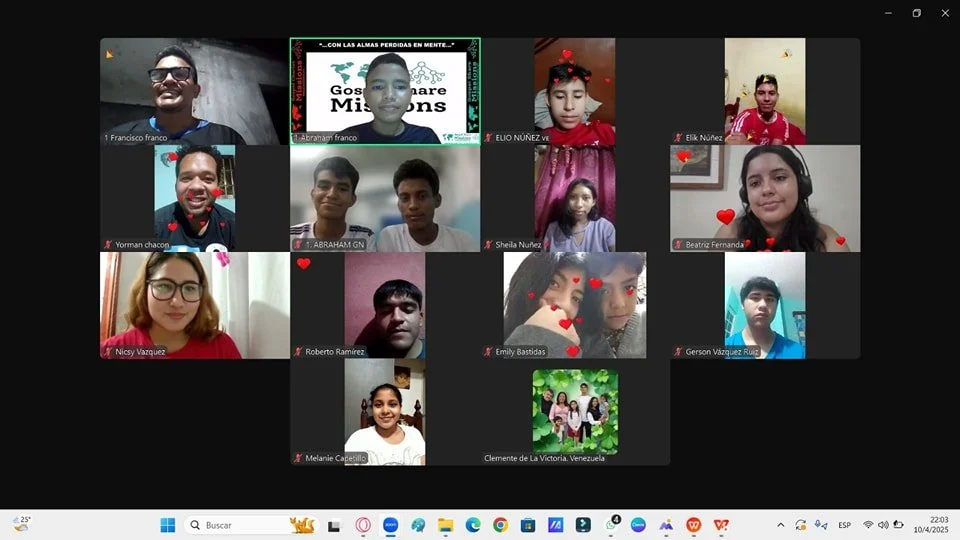This screenshot has height=540, width=960.
Task: Click the Buscar search field in taskbar
Action: [251, 525]
